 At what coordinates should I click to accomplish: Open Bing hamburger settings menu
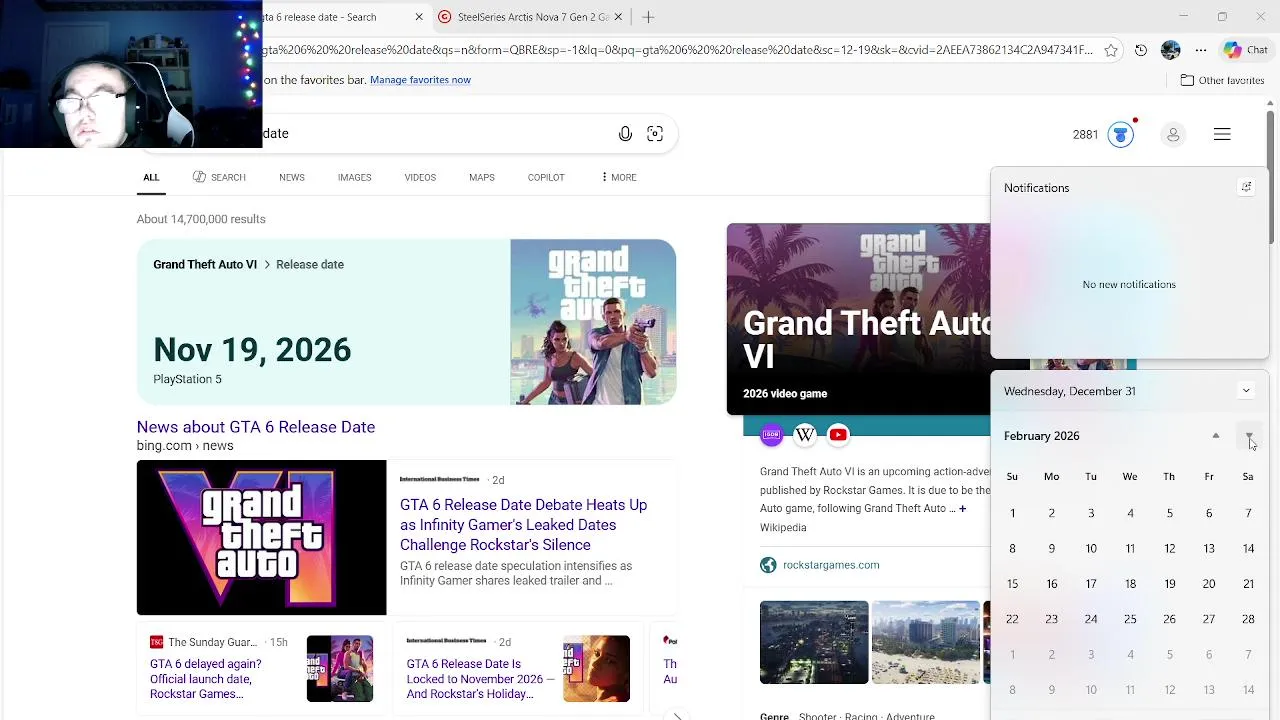1222,134
